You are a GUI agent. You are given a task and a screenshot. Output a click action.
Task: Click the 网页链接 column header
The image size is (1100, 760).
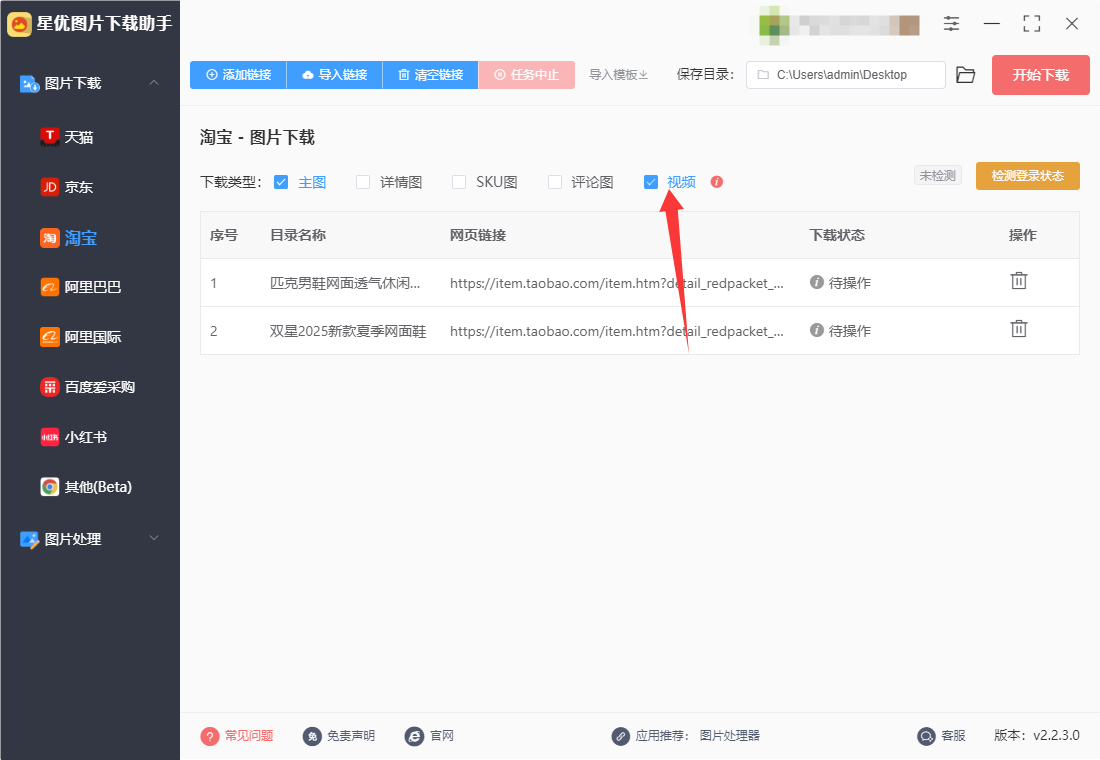[478, 235]
